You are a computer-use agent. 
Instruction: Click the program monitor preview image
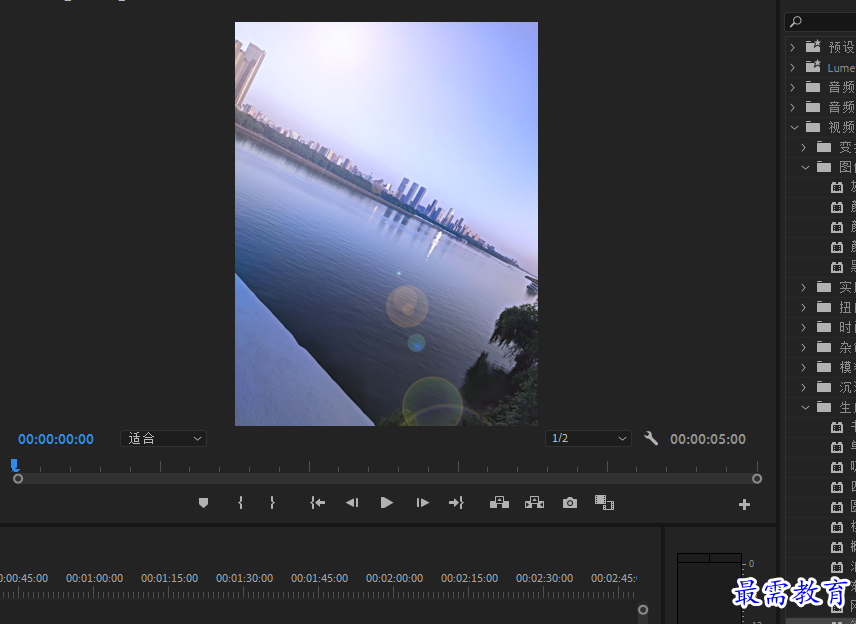(x=386, y=224)
